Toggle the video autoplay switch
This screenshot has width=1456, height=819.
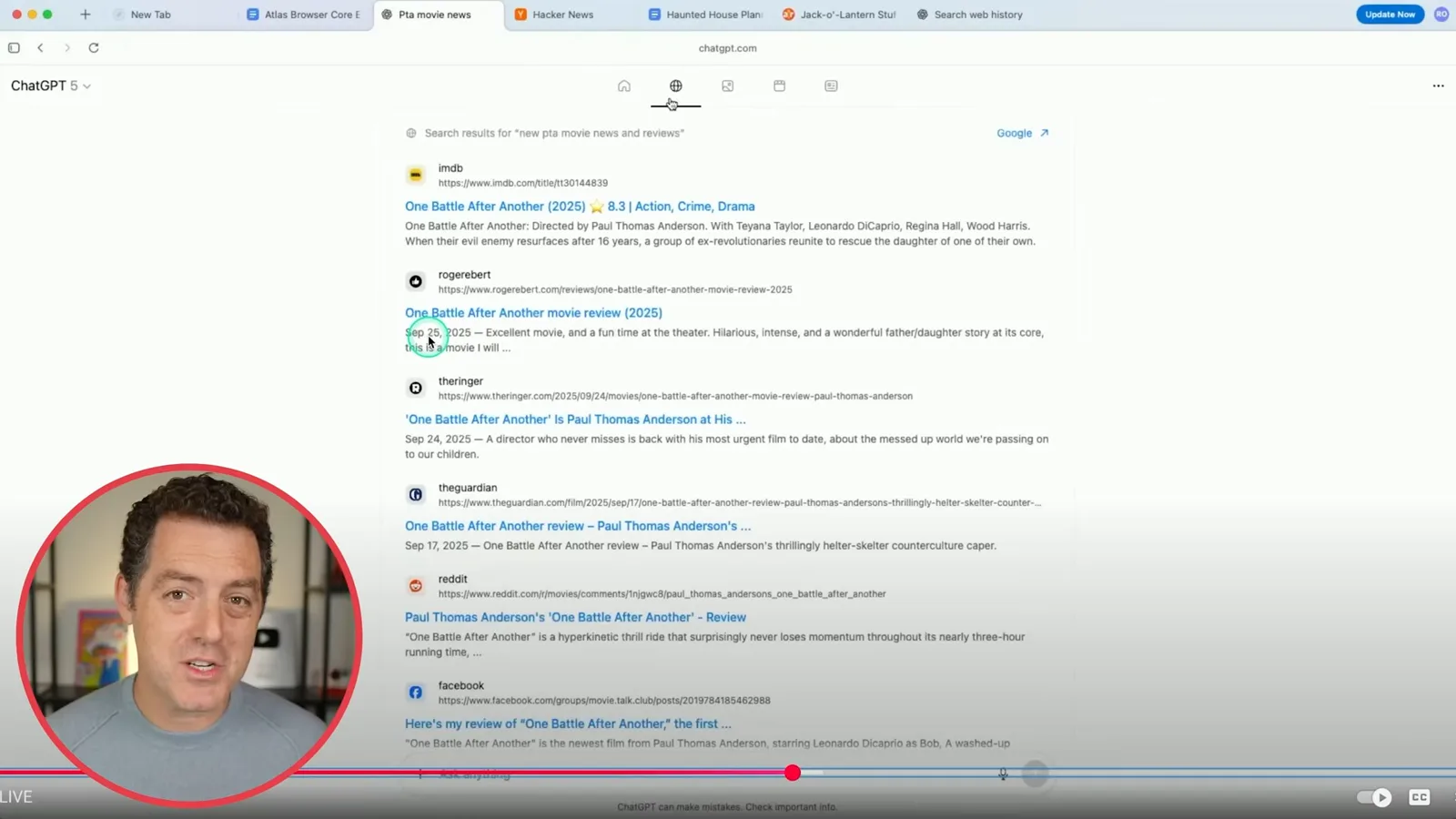pos(1374,797)
